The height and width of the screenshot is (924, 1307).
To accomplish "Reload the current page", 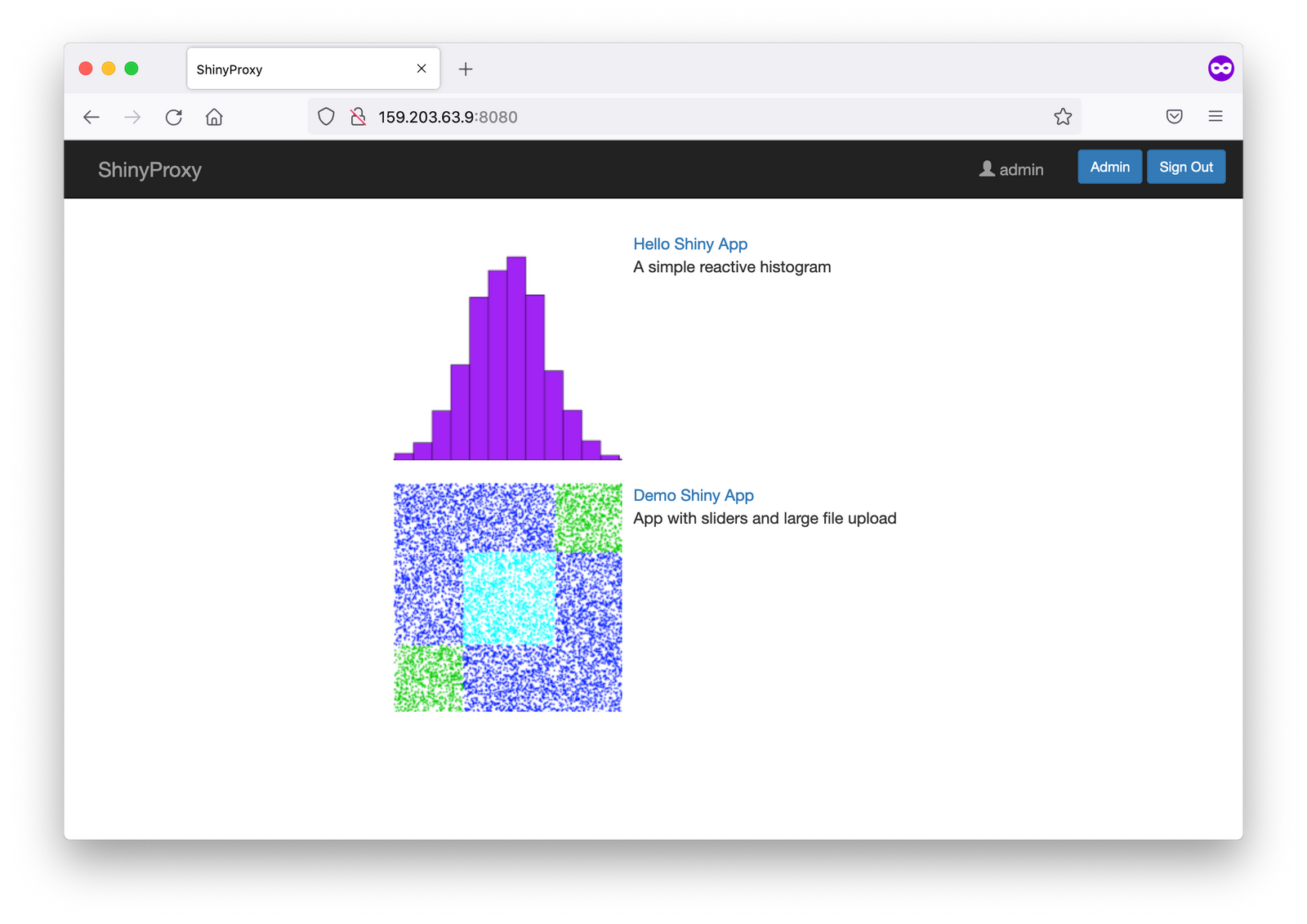I will pos(173,117).
